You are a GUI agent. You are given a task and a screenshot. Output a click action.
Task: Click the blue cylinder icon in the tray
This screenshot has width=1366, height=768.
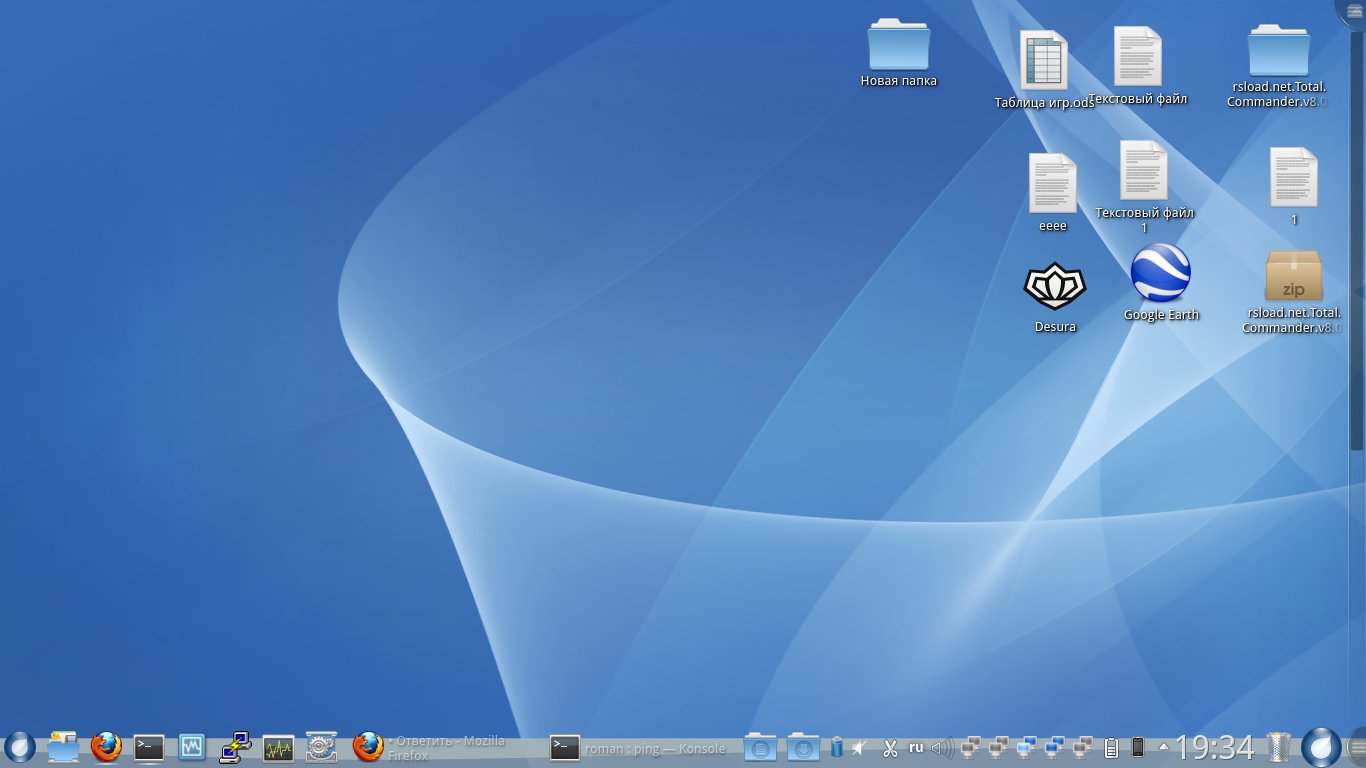coord(837,747)
